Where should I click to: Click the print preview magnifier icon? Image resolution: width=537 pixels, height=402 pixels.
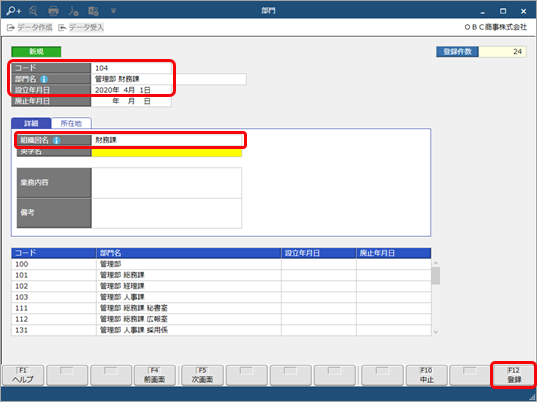33,11
